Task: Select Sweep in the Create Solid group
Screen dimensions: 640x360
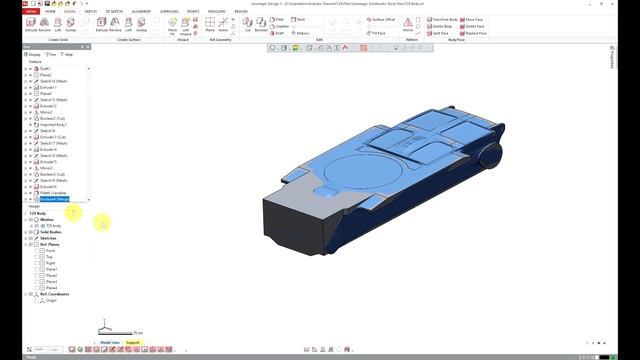Action: tap(71, 24)
